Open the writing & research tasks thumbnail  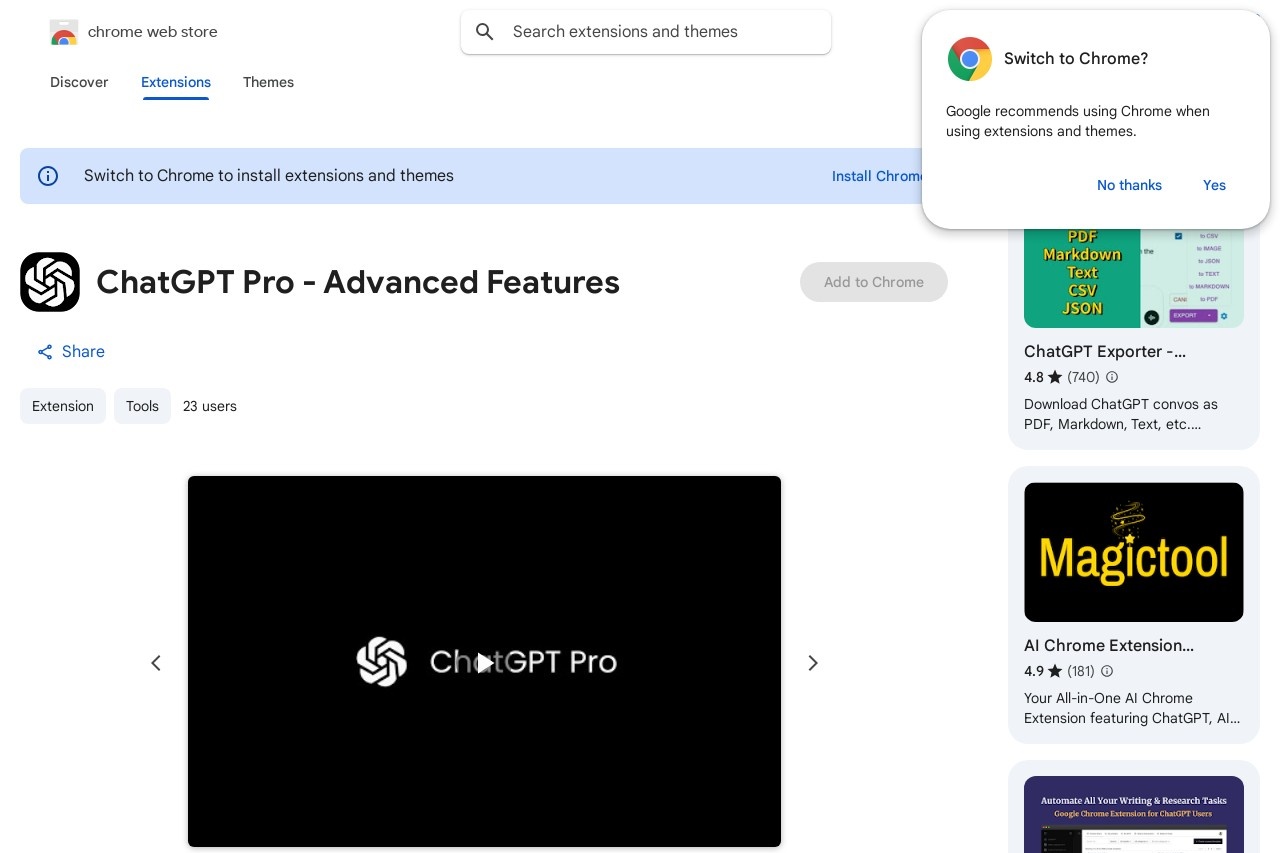1134,814
